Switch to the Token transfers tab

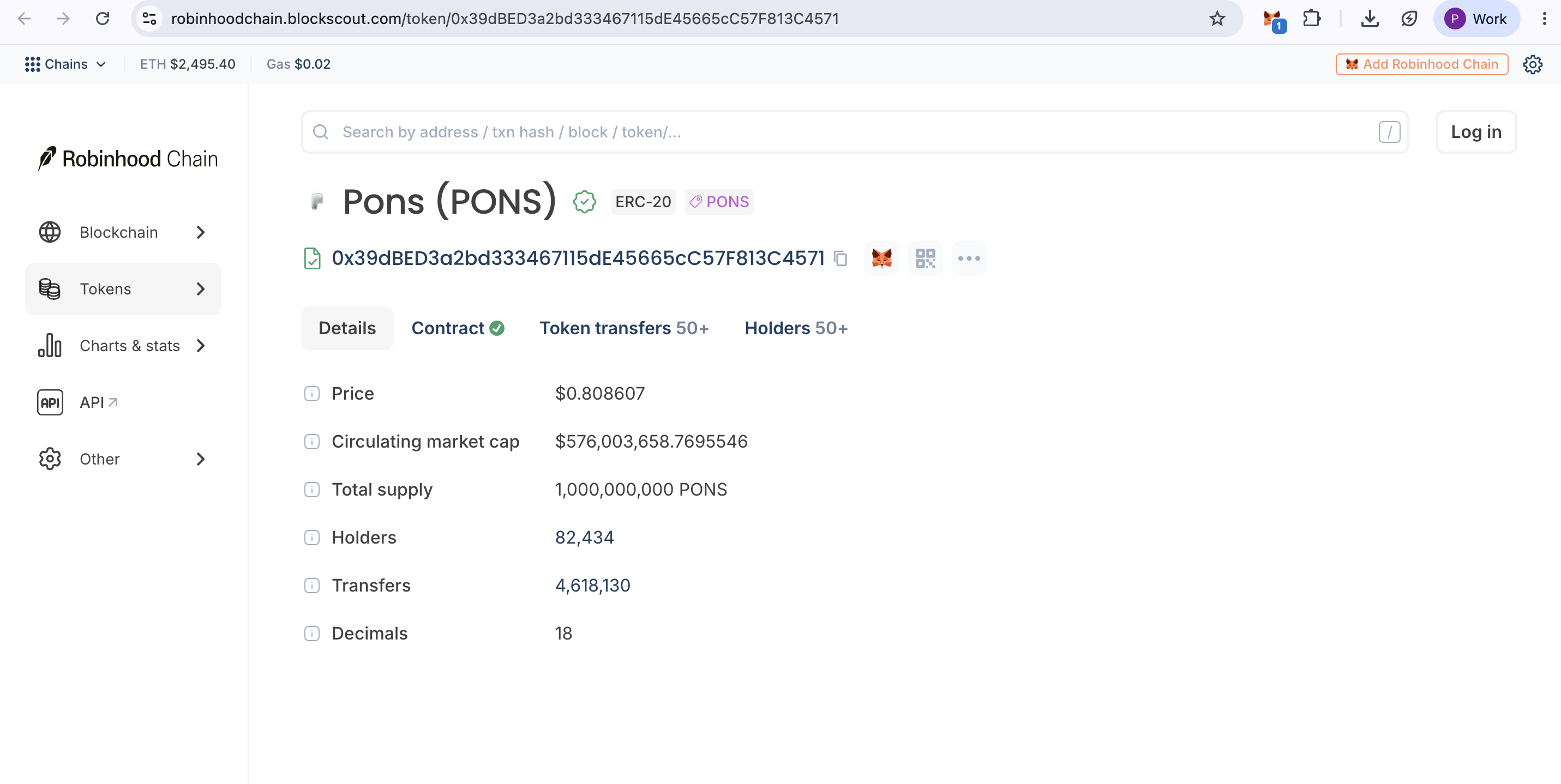[x=624, y=328]
